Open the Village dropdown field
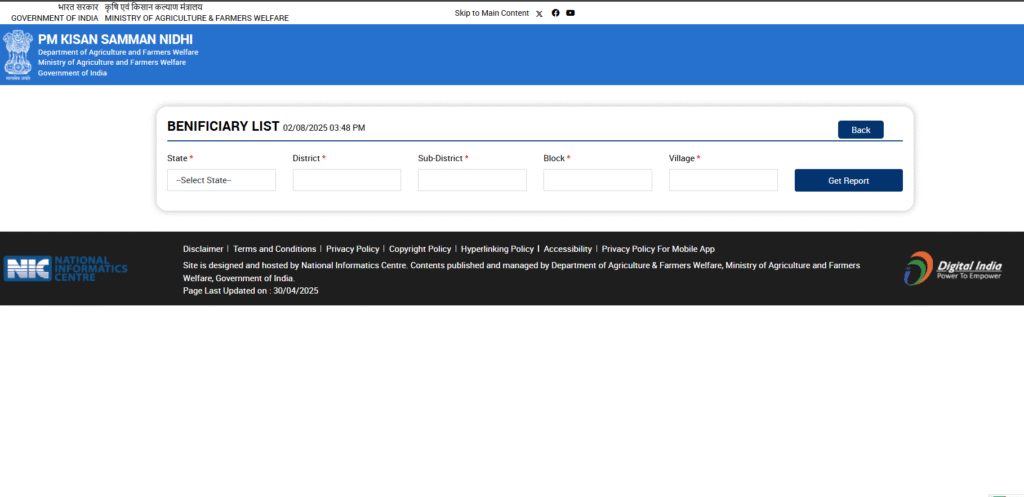 [x=723, y=180]
